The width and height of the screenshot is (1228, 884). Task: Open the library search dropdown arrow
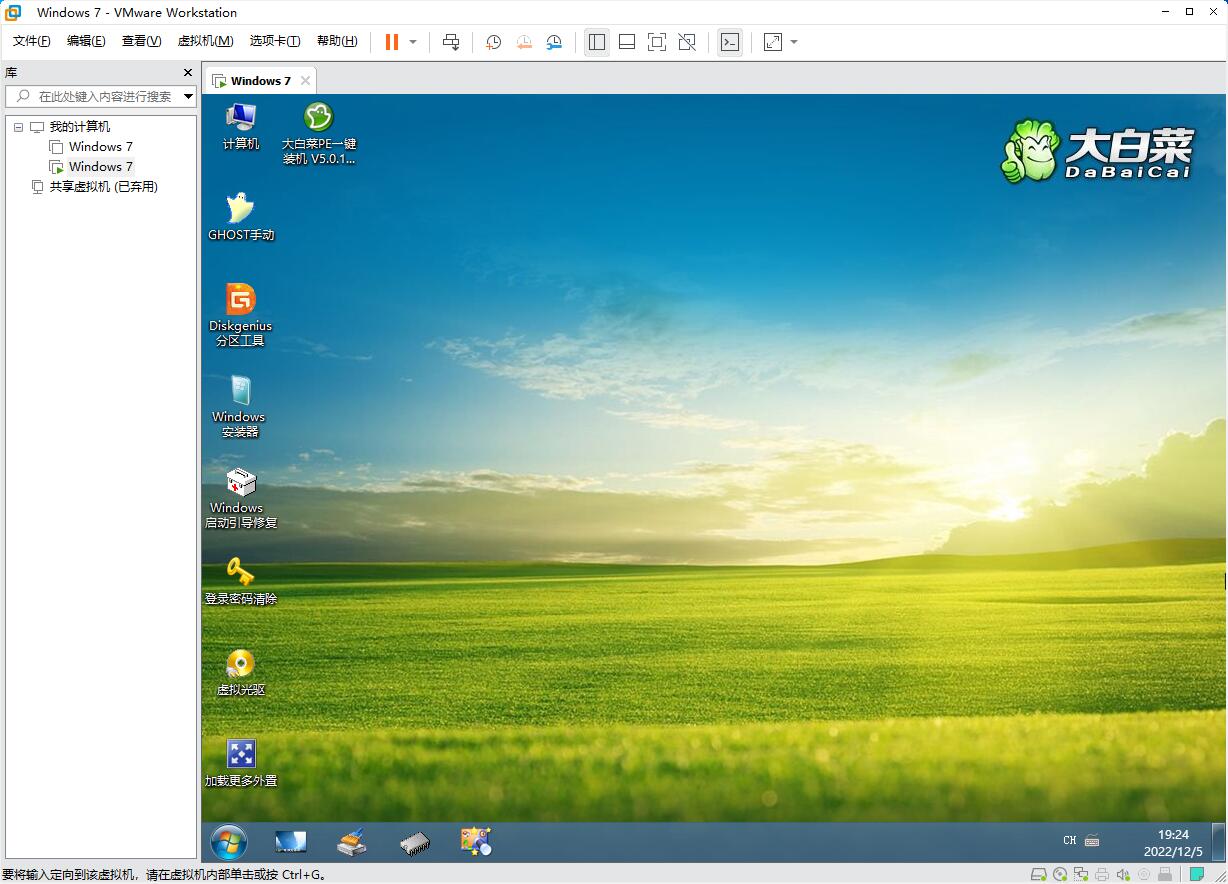[189, 96]
